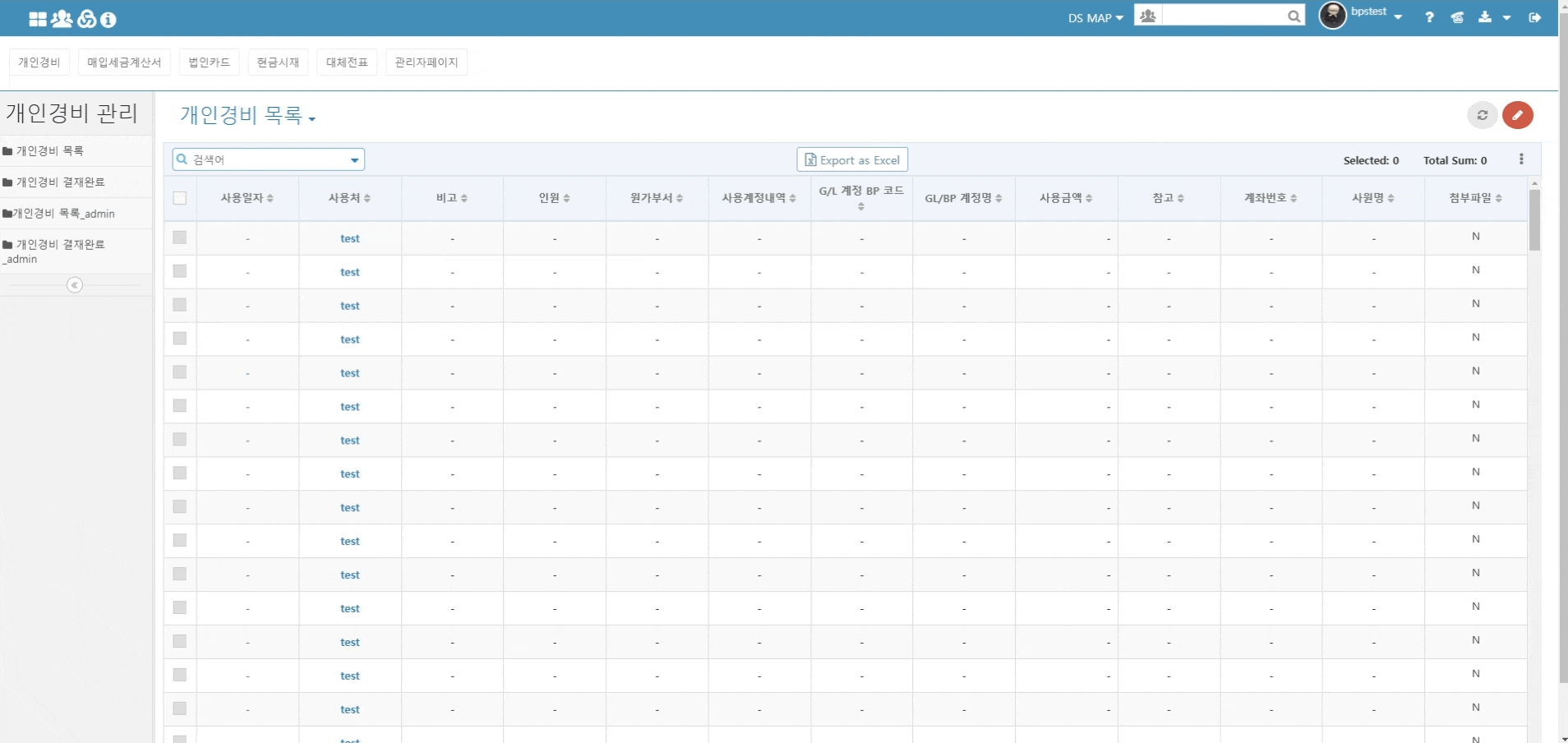Open the apps grid icon in header
The width and height of the screenshot is (1568, 743).
(38, 18)
